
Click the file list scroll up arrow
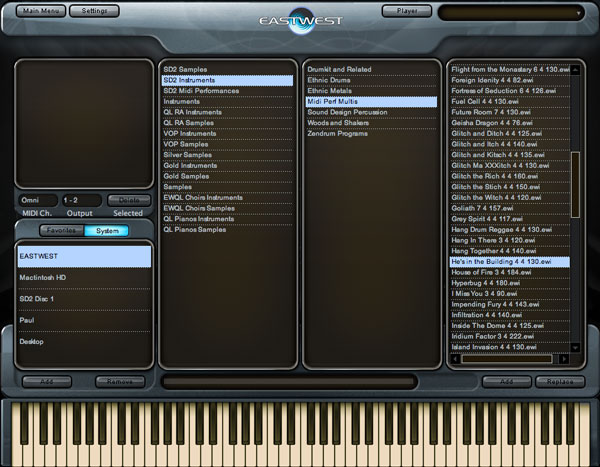click(x=575, y=70)
